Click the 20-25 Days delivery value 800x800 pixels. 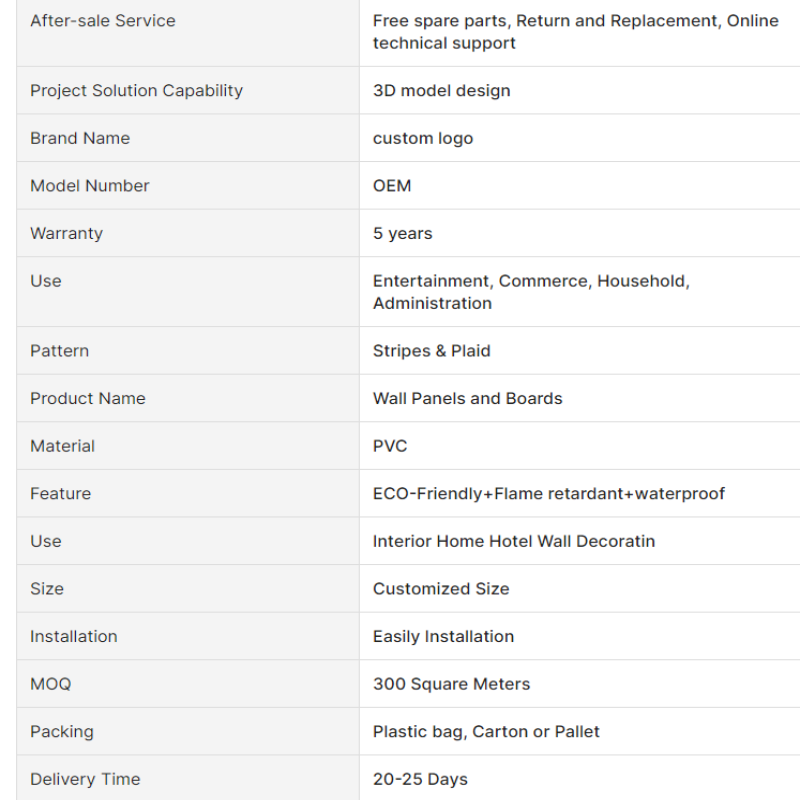[420, 779]
